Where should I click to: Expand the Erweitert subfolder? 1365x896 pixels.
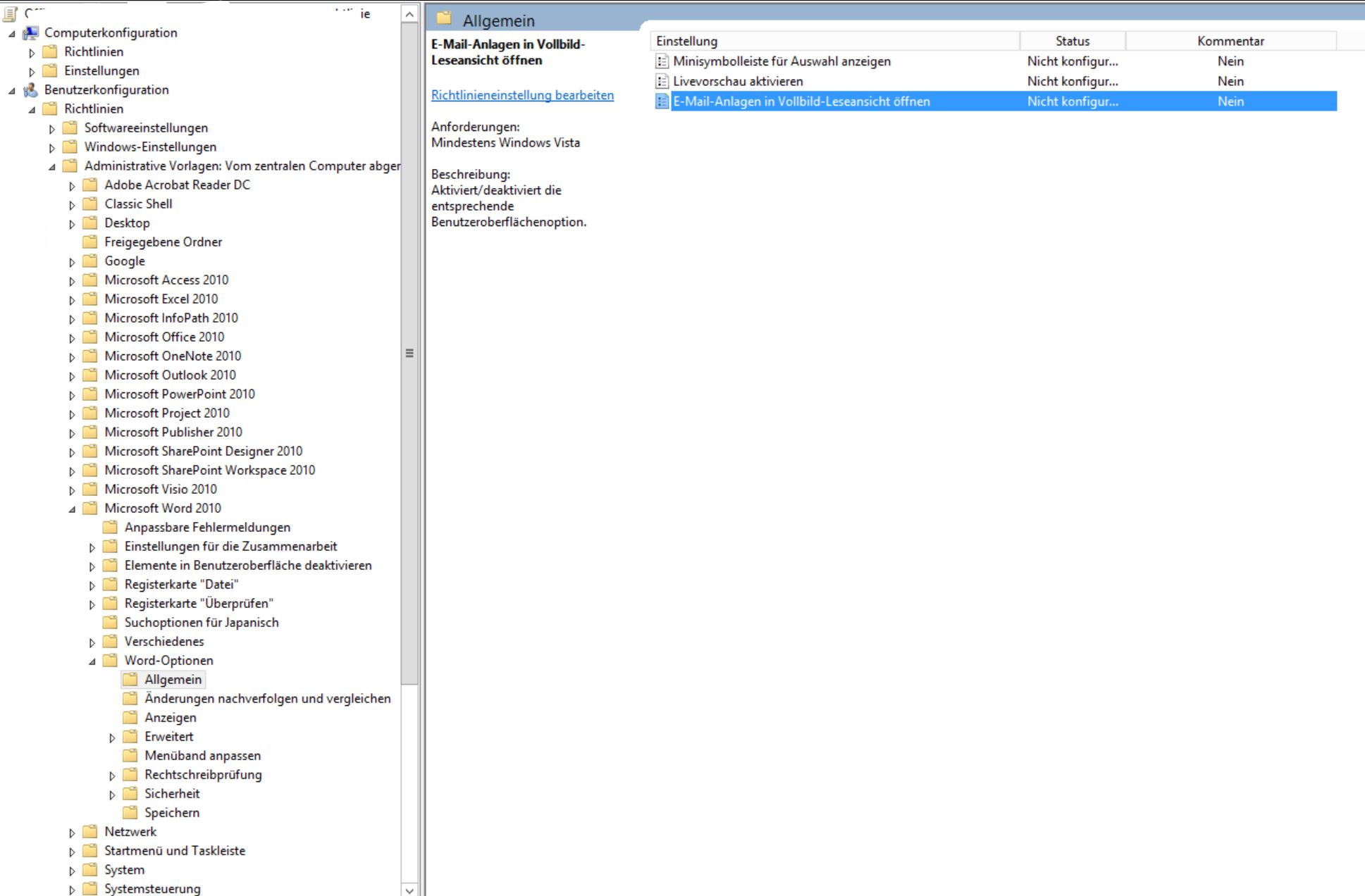tap(112, 738)
